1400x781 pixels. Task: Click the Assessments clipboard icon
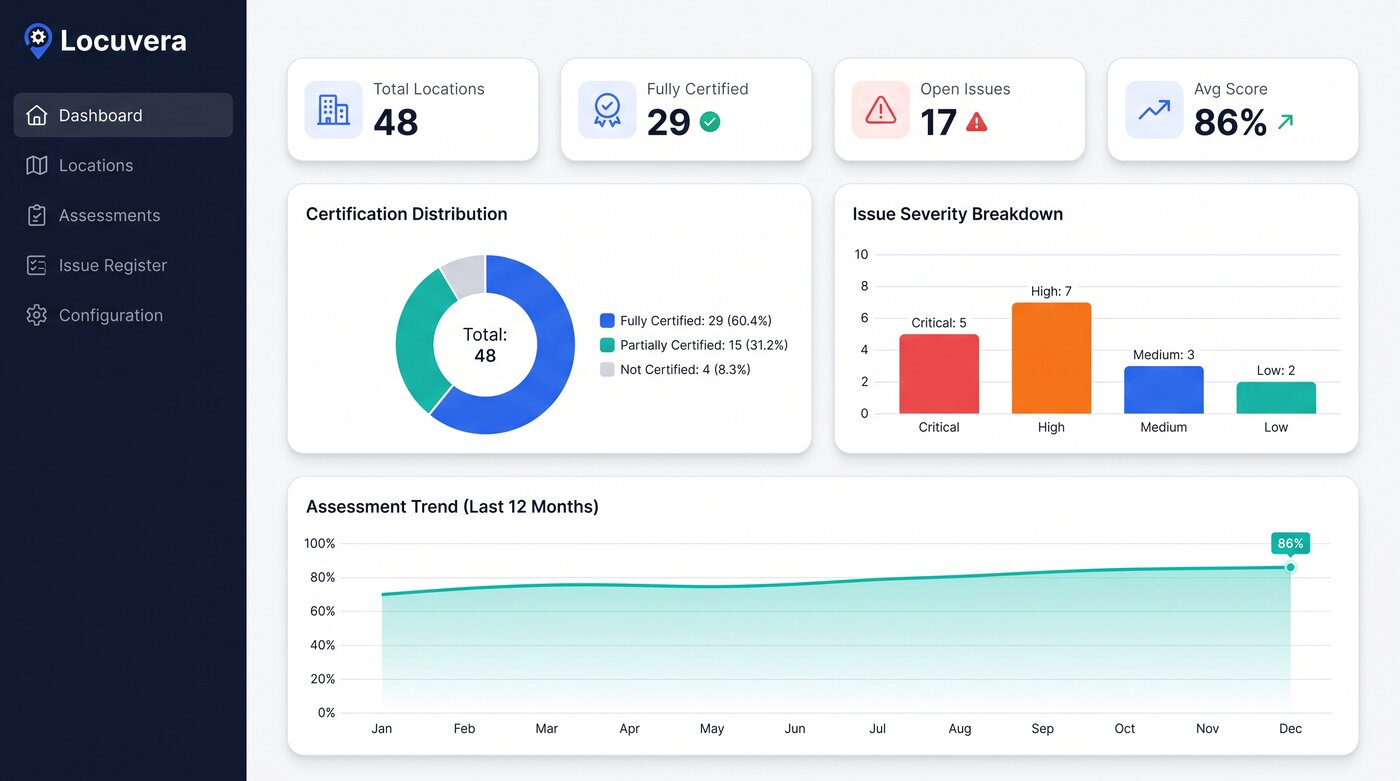click(x=37, y=215)
